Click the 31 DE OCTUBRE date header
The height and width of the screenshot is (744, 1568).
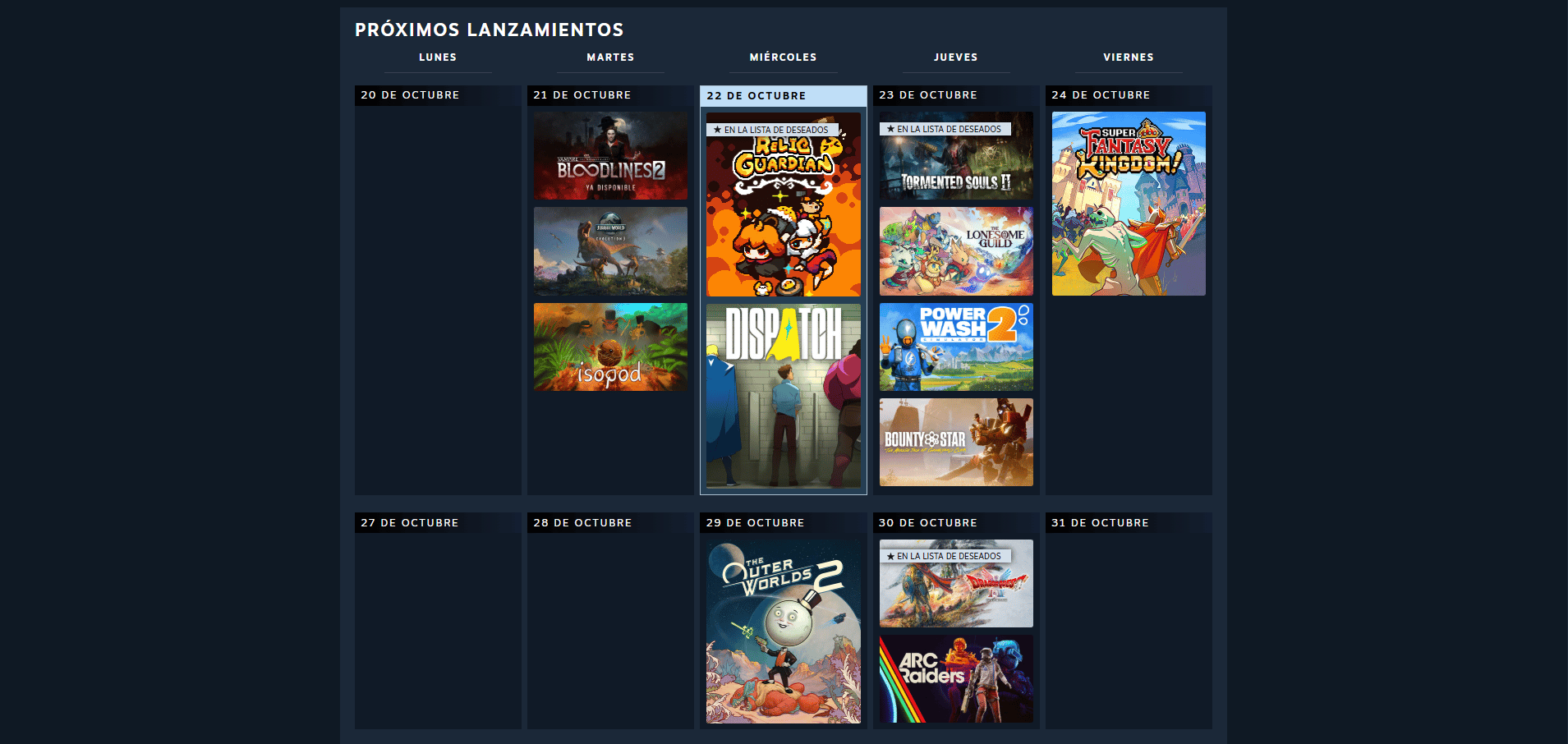point(1129,523)
